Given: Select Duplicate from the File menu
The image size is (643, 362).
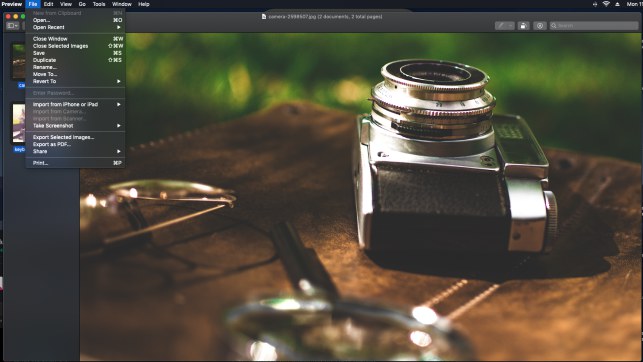Looking at the screenshot, I should (x=75, y=60).
